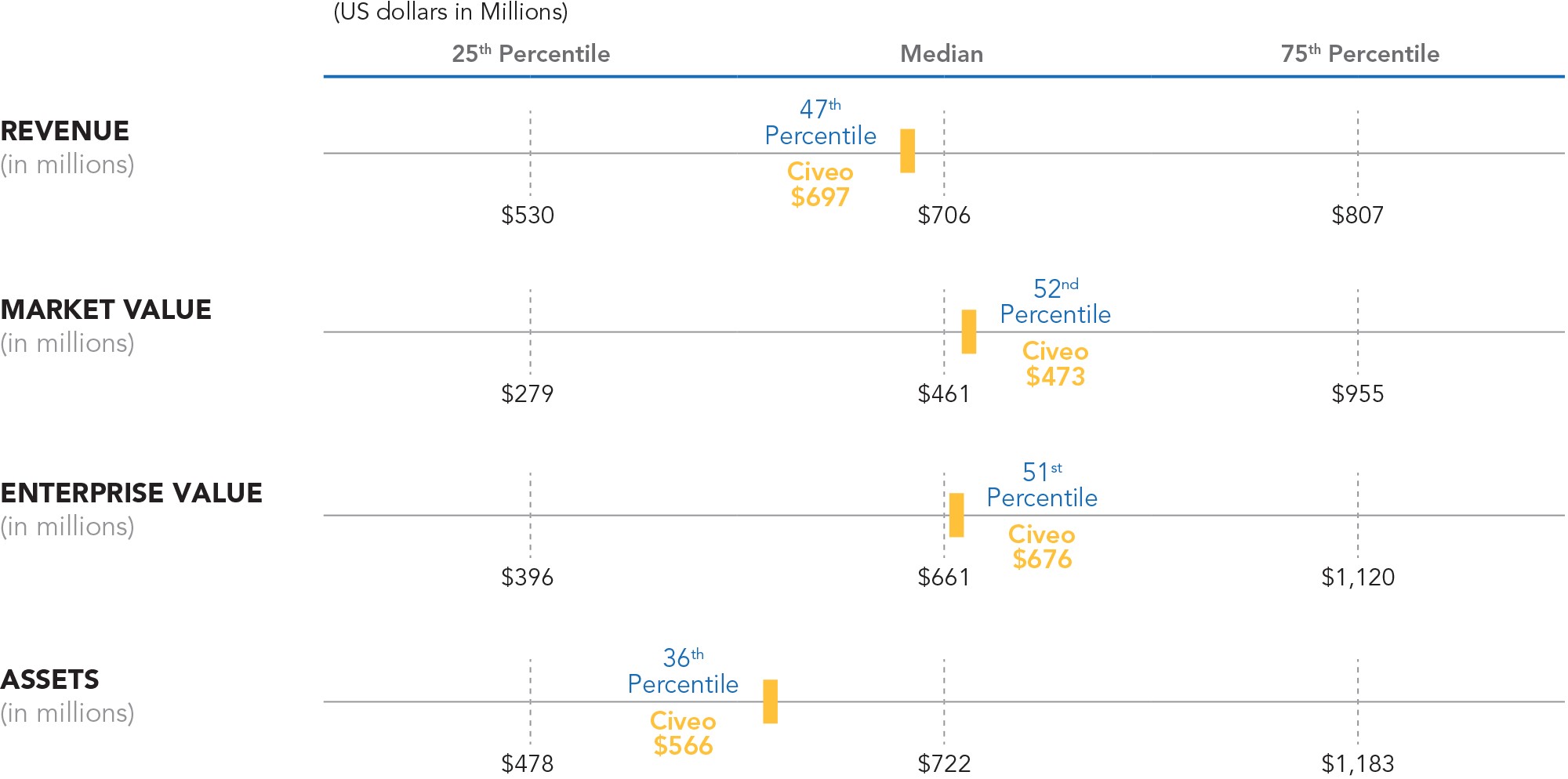Select the 75th Percentile column header
This screenshot has width=1568, height=779.
coord(1359,53)
